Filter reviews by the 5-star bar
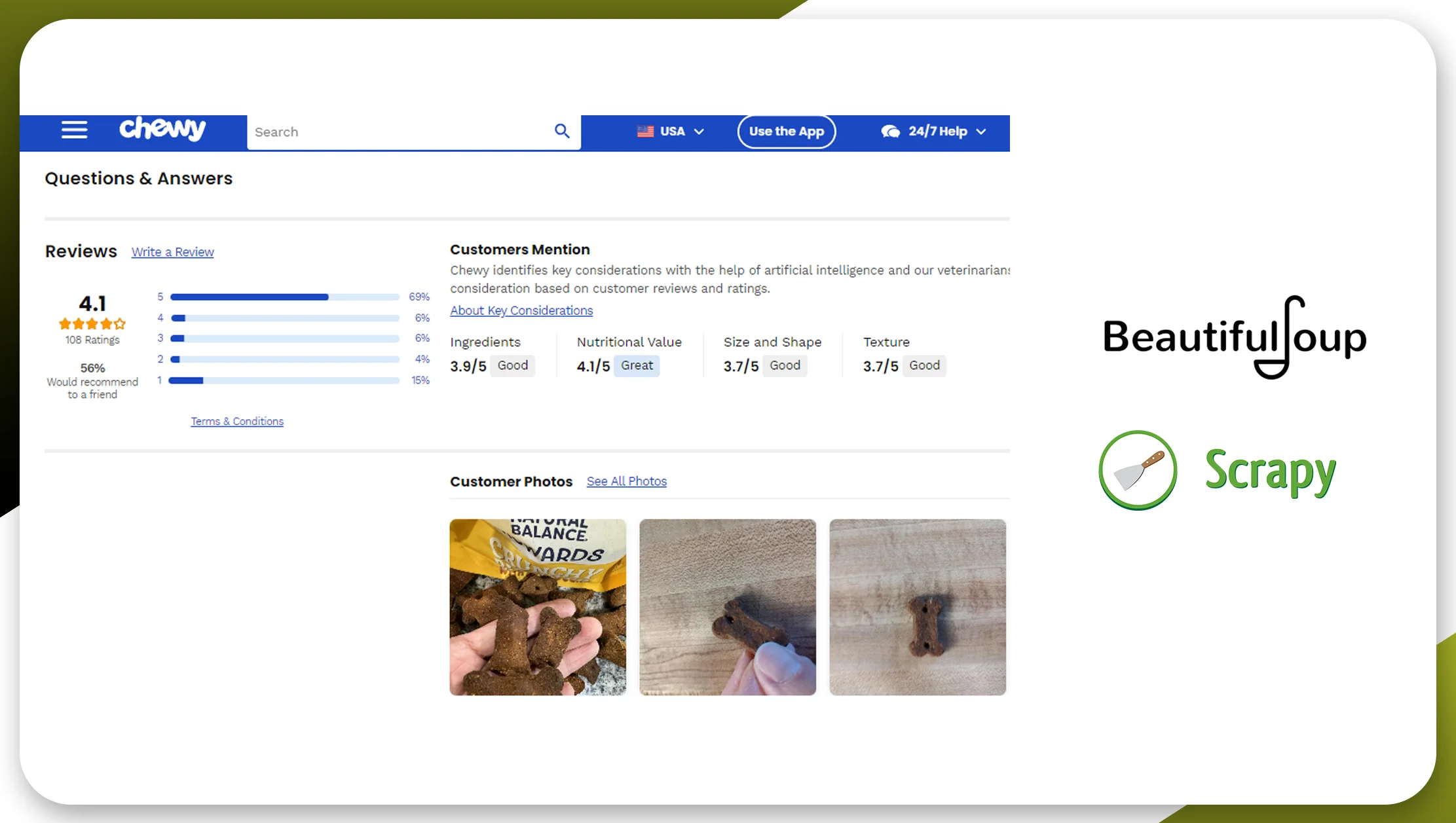The image size is (1456, 823). pyautogui.click(x=285, y=297)
